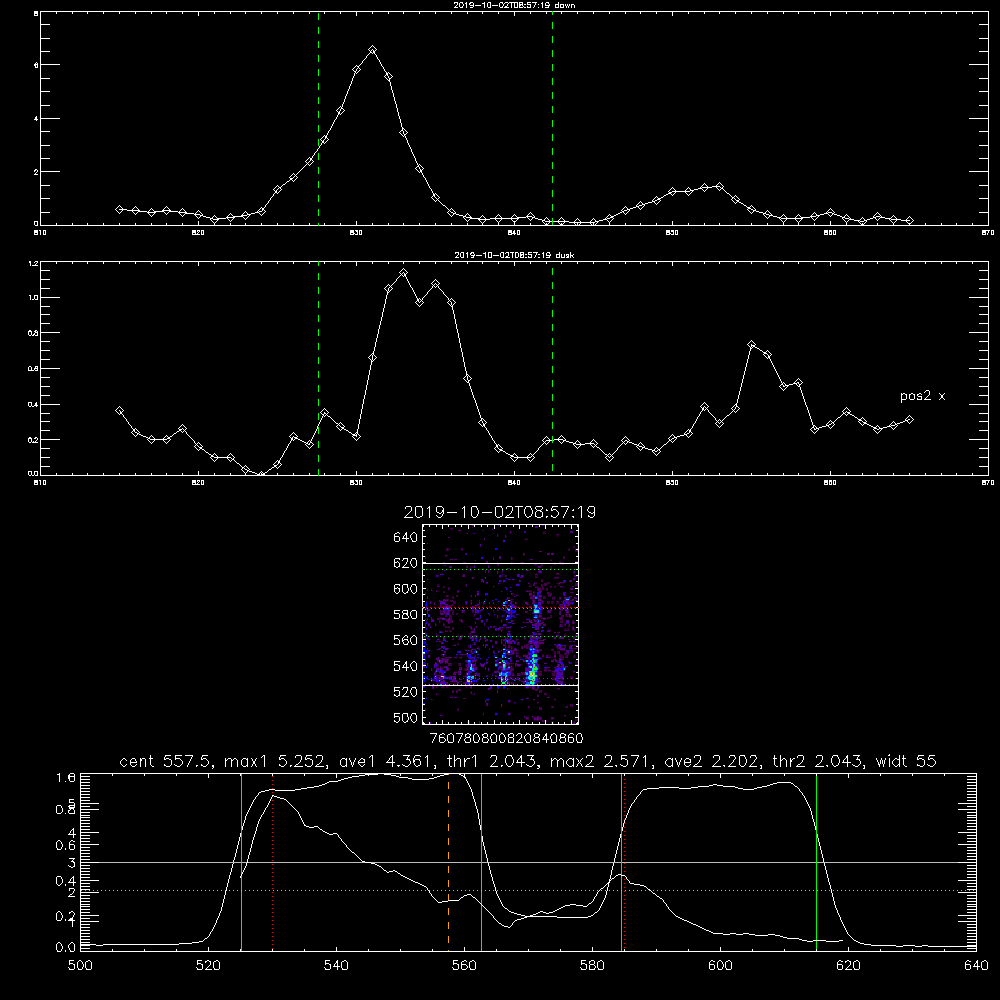The height and width of the screenshot is (1000, 1000).
Task: Click the 'max2 2.571' value
Action: coord(603,761)
